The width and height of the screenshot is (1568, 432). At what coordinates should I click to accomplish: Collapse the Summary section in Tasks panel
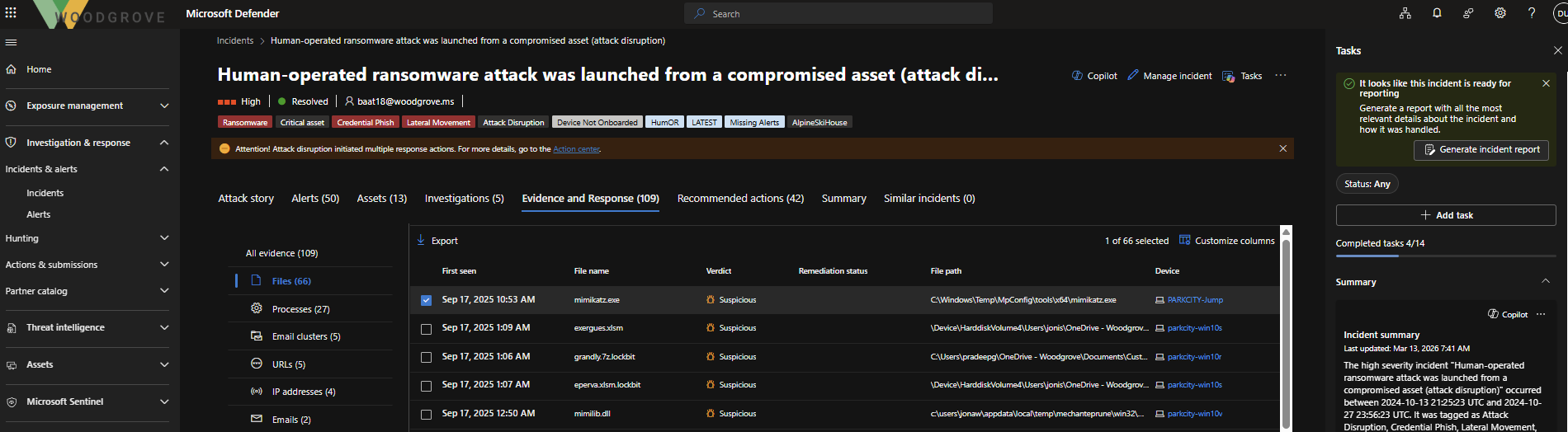tap(1545, 281)
